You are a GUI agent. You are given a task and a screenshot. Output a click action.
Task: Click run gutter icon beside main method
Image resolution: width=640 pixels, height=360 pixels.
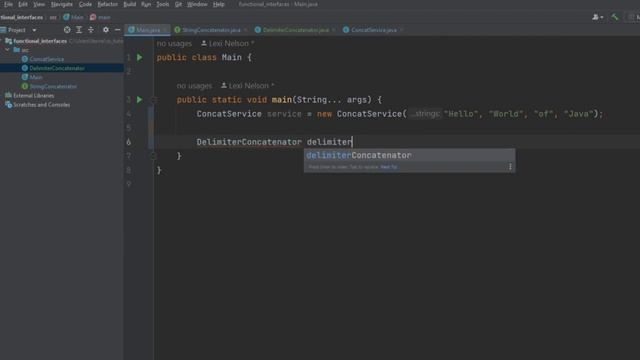click(x=140, y=100)
